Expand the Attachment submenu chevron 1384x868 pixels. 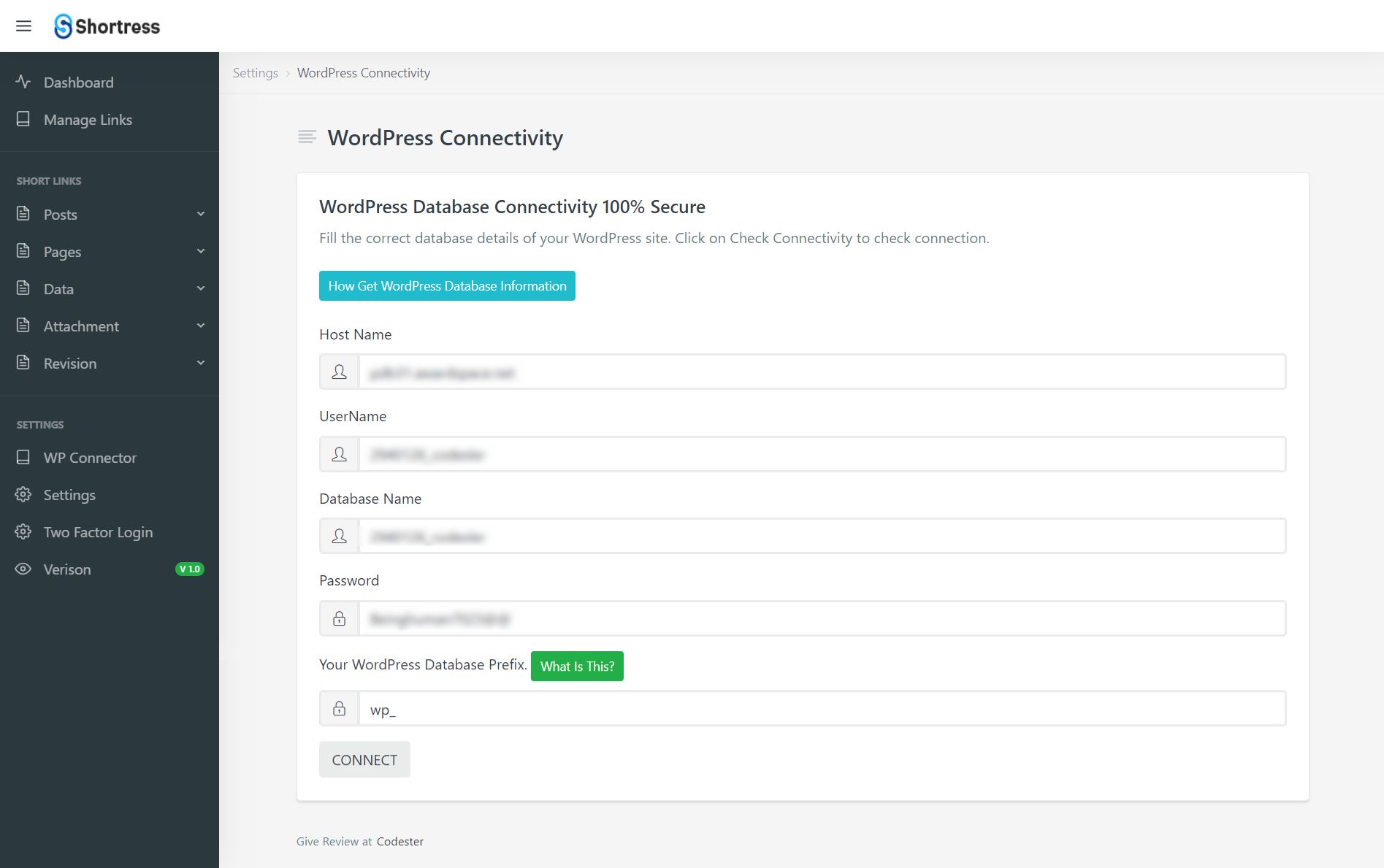[201, 326]
